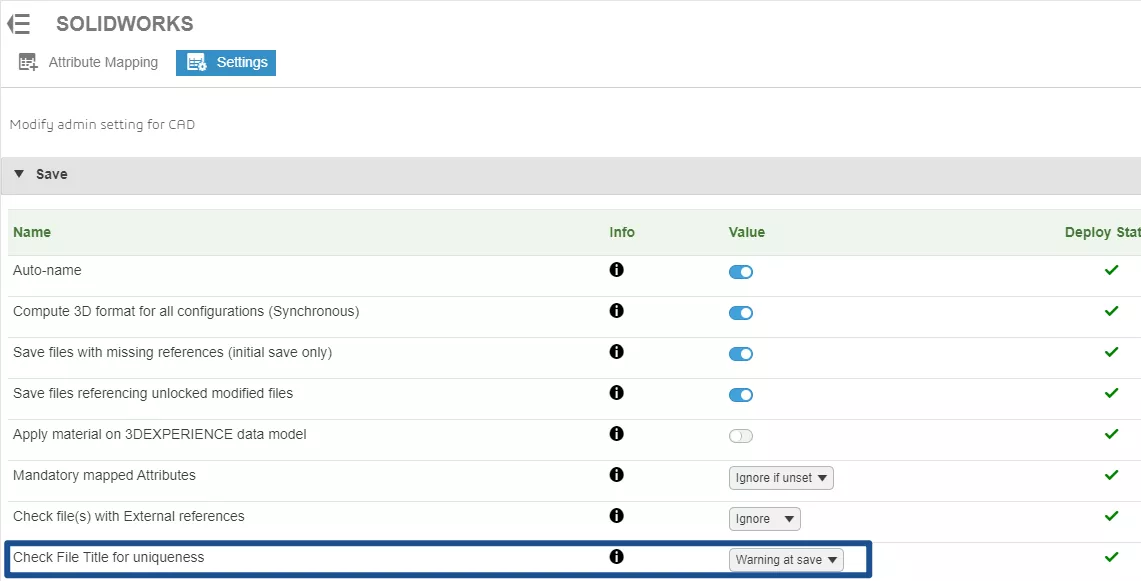Viewport: 1141px width, 581px height.
Task: Click the back menu icon beside SOLIDWORKS
Action: point(19,24)
